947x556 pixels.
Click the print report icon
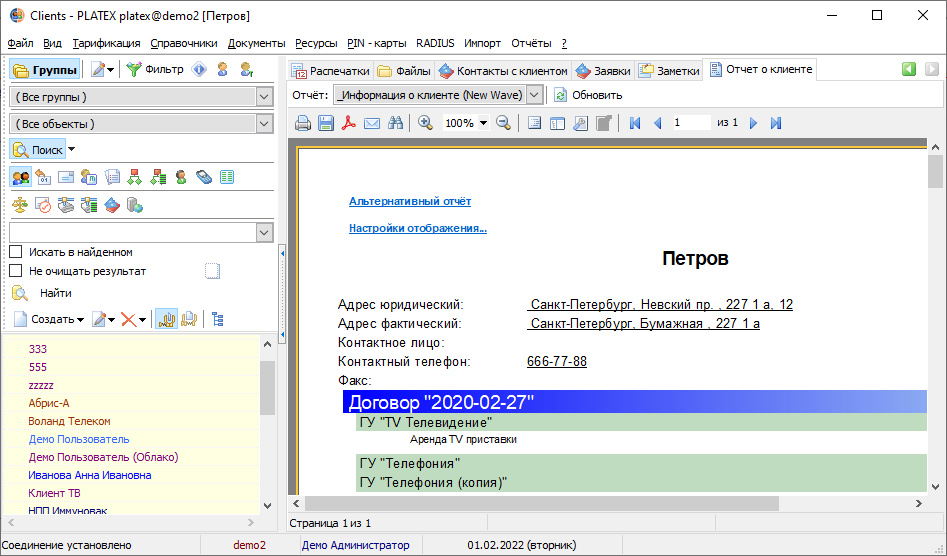click(303, 123)
